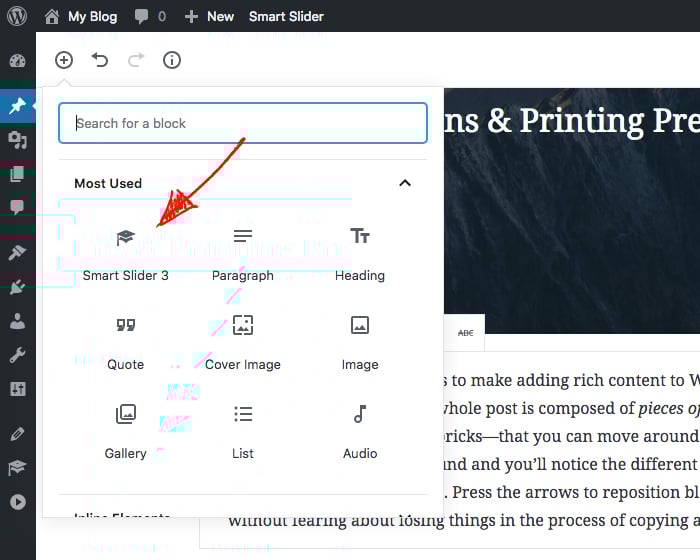Open Smart Slider admin bar item
The image size is (700, 560).
[286, 17]
